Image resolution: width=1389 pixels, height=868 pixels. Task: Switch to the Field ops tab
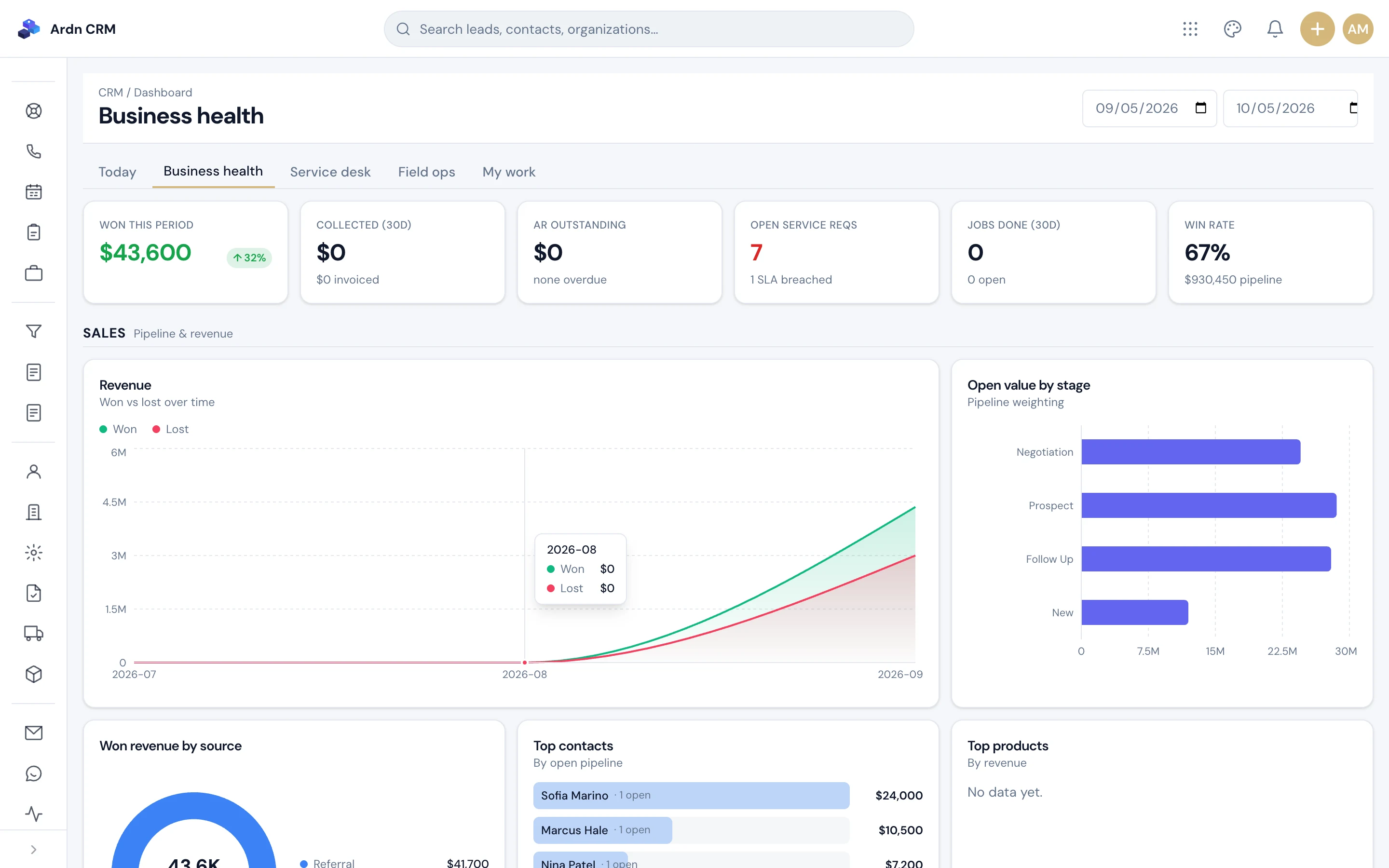[x=426, y=172]
